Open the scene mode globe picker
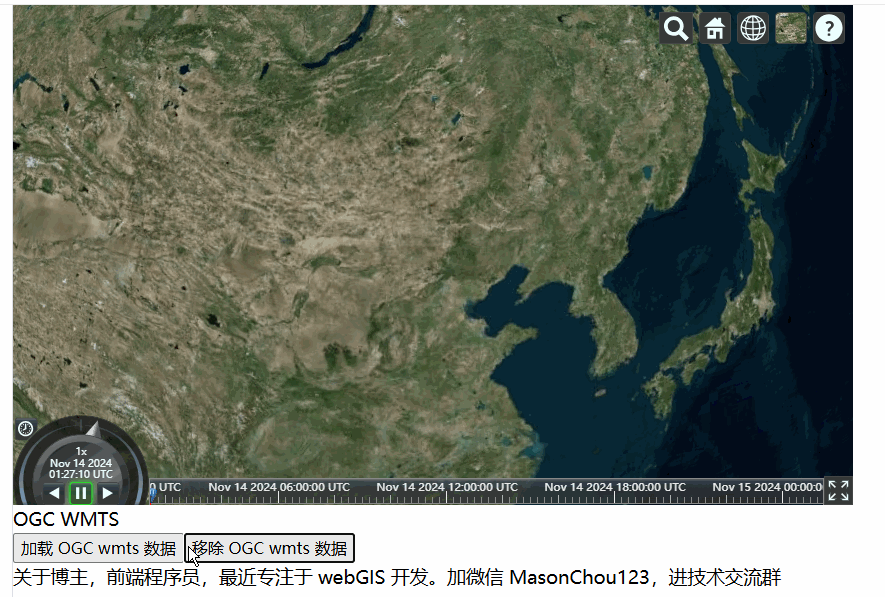 coord(753,28)
